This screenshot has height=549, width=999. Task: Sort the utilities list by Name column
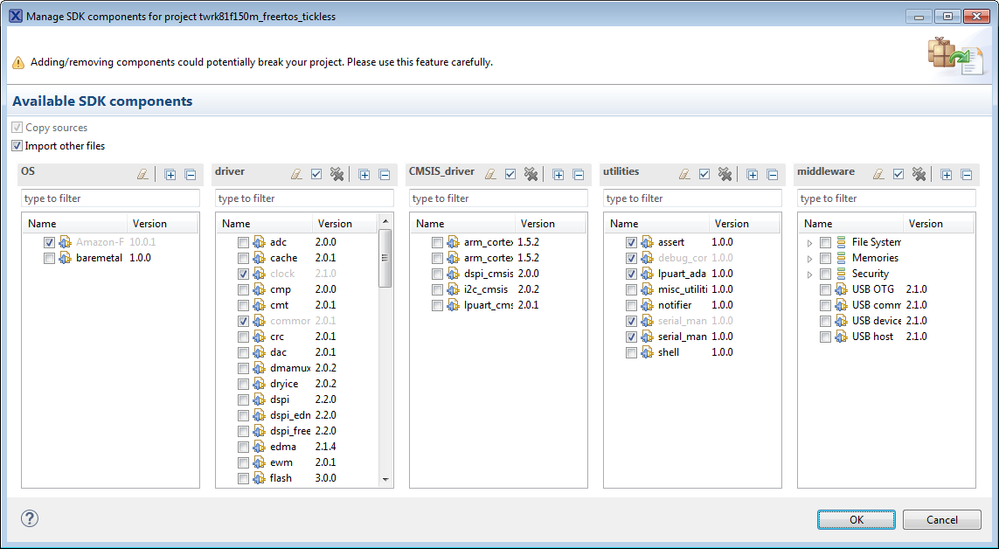(658, 224)
